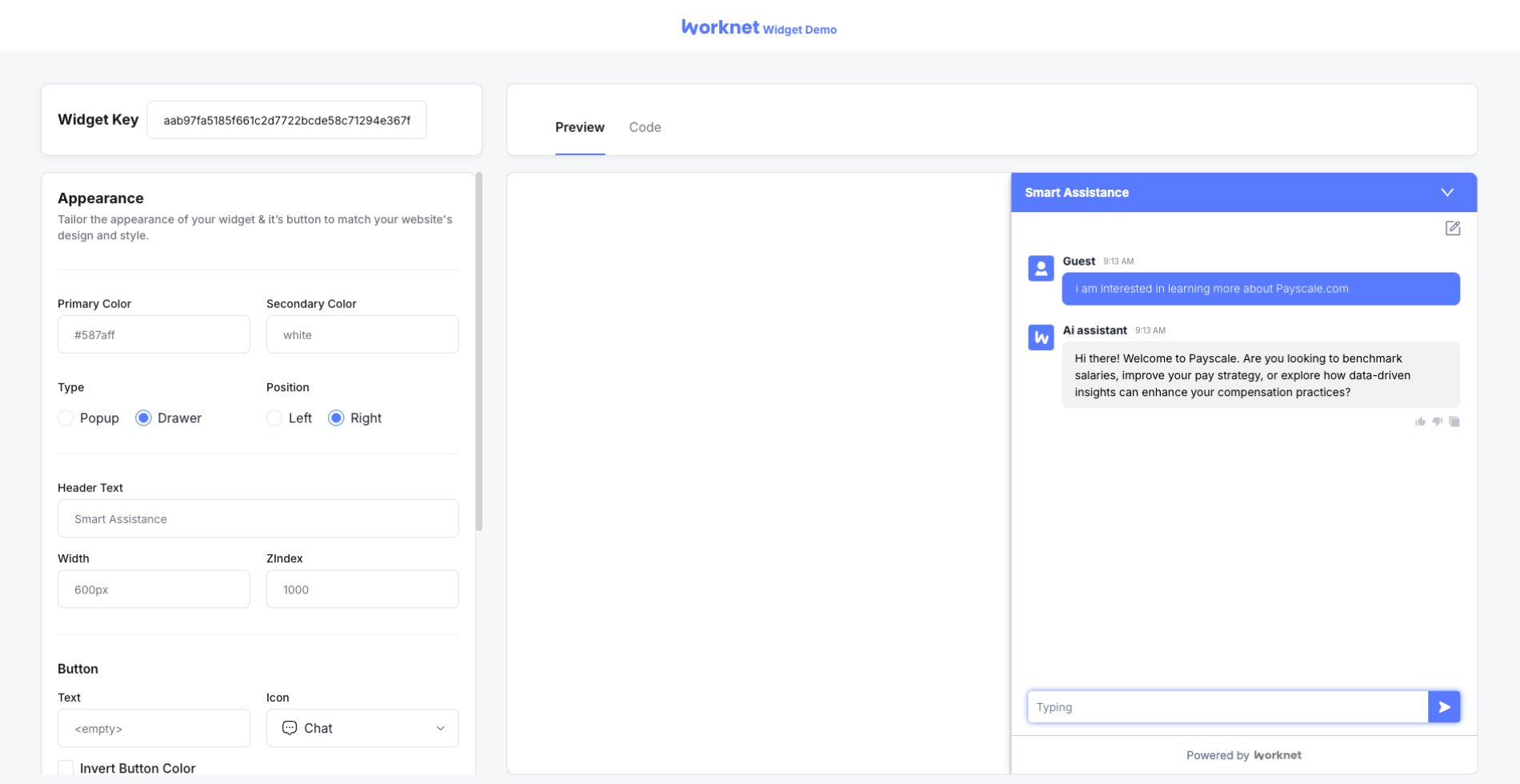The width and height of the screenshot is (1520, 784).
Task: Select the Drawer type radio button
Action: (143, 418)
